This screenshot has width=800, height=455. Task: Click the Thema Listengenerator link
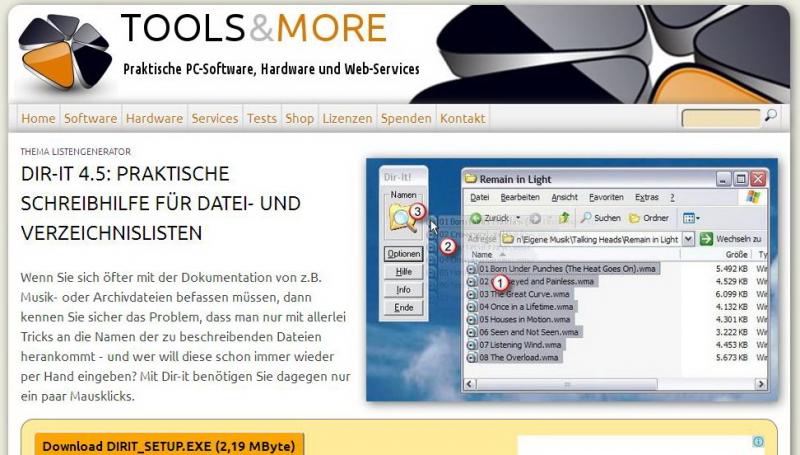point(76,151)
